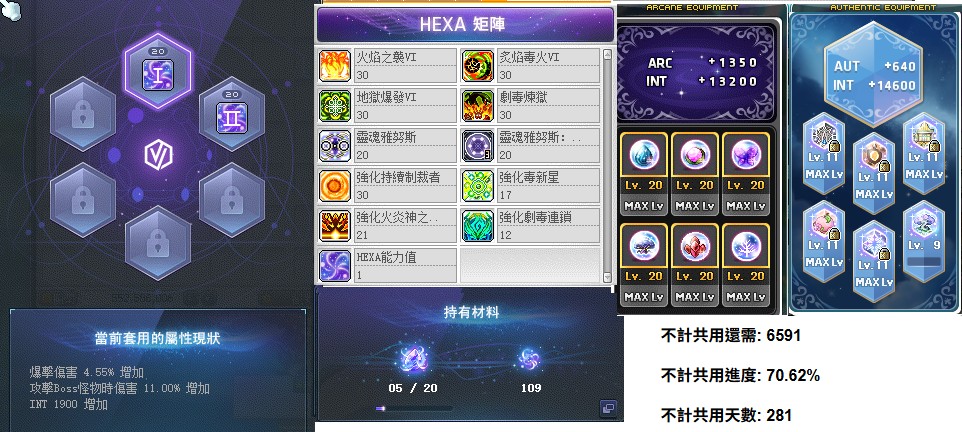Click the HEXA能力值 icon in the list
This screenshot has width=962, height=432.
coord(335,265)
